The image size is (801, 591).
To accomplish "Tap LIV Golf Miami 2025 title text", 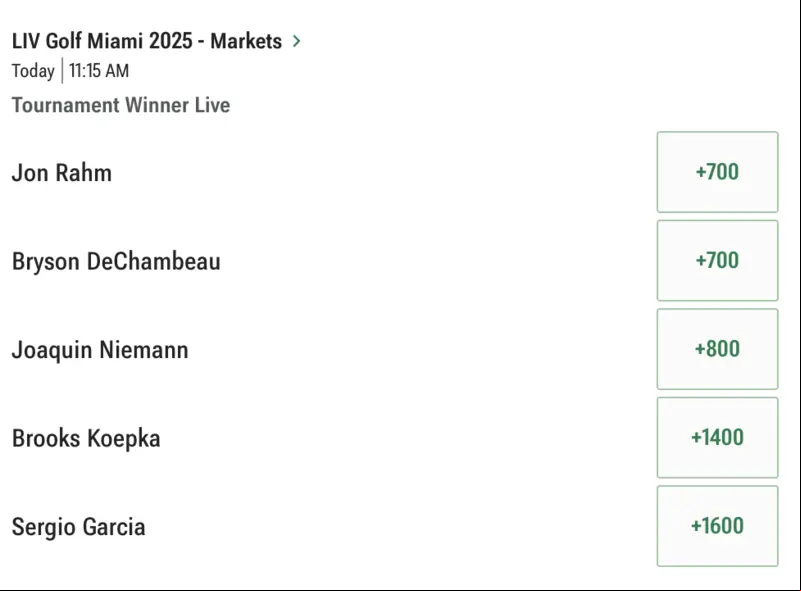I will pos(102,41).
